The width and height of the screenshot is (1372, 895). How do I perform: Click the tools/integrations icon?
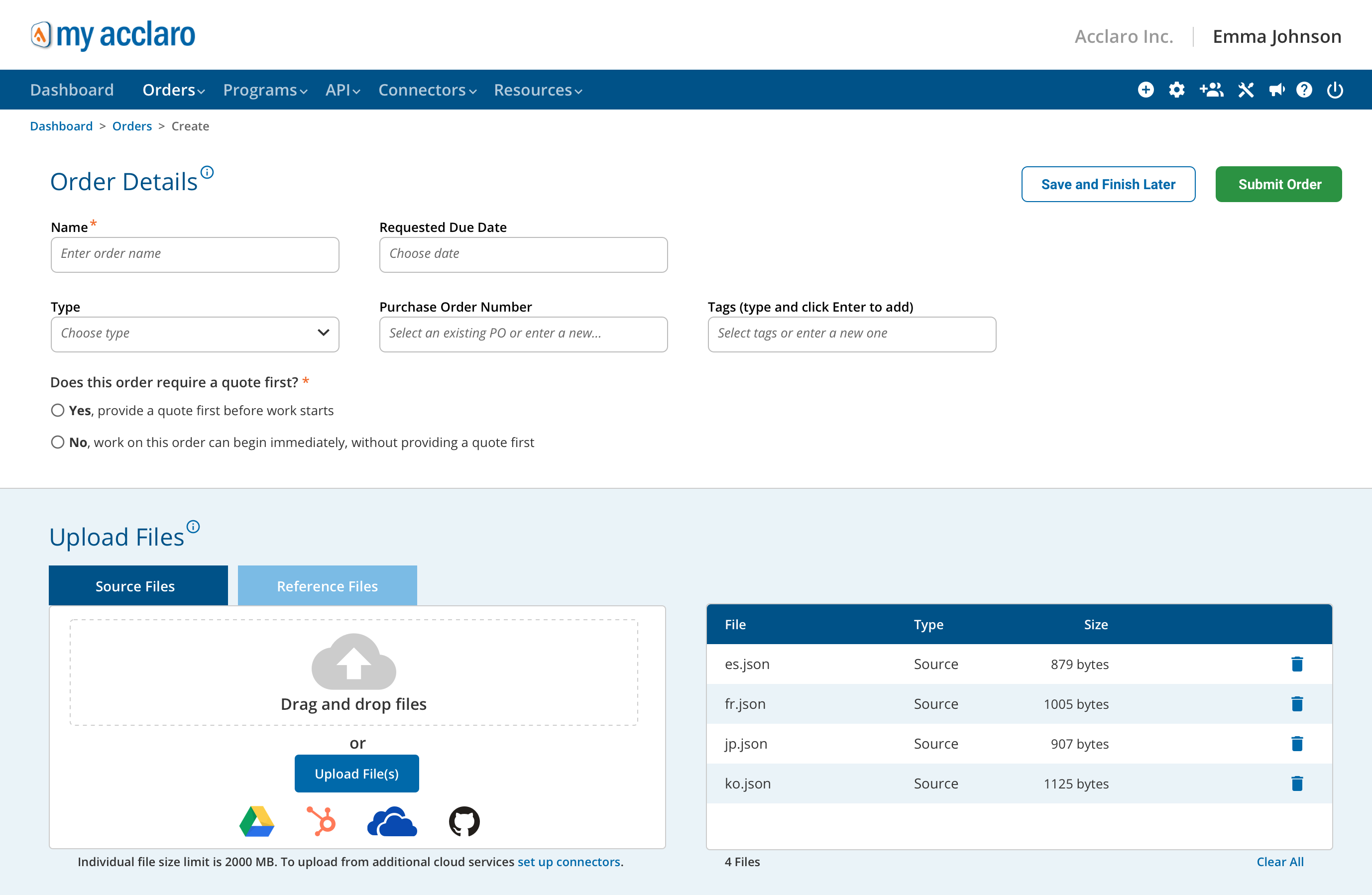(x=1246, y=89)
